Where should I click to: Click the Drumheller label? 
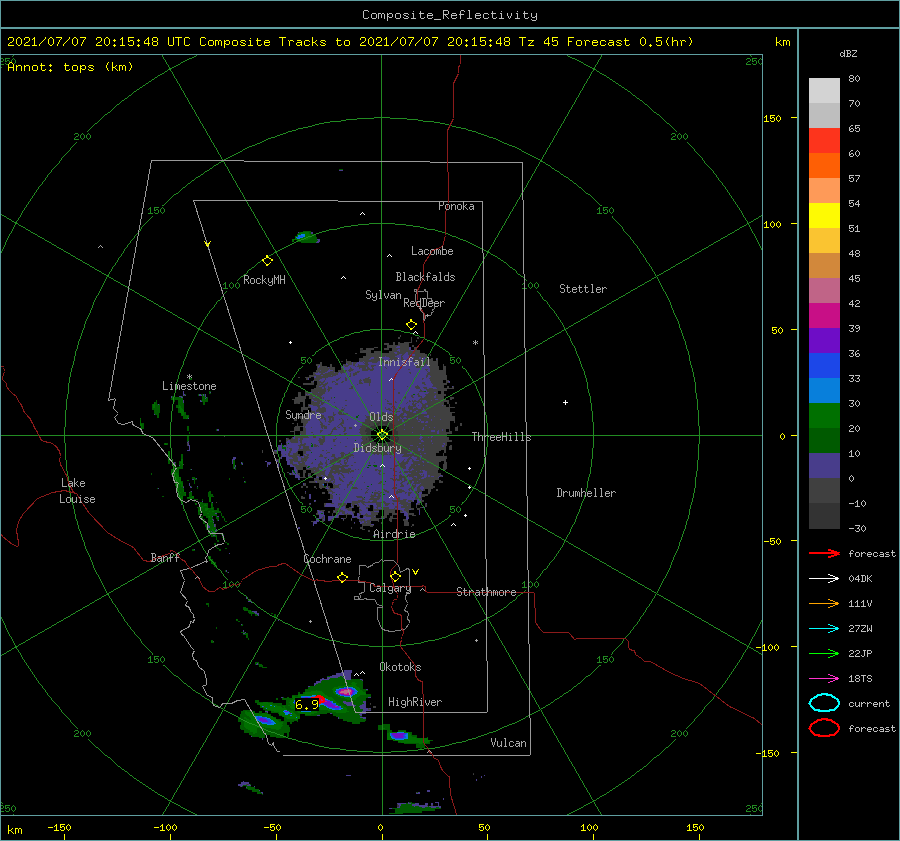click(x=586, y=493)
